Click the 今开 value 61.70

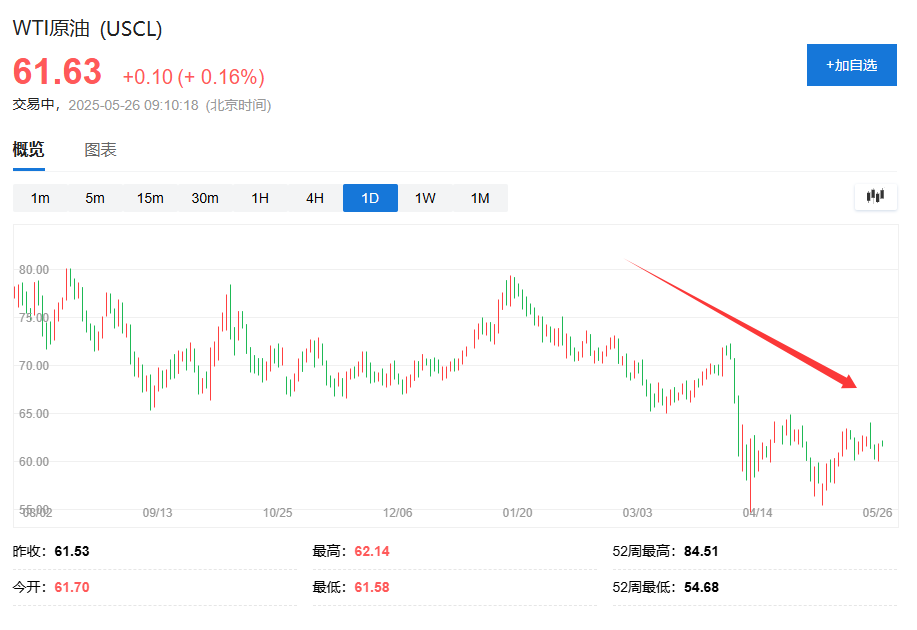point(72,587)
